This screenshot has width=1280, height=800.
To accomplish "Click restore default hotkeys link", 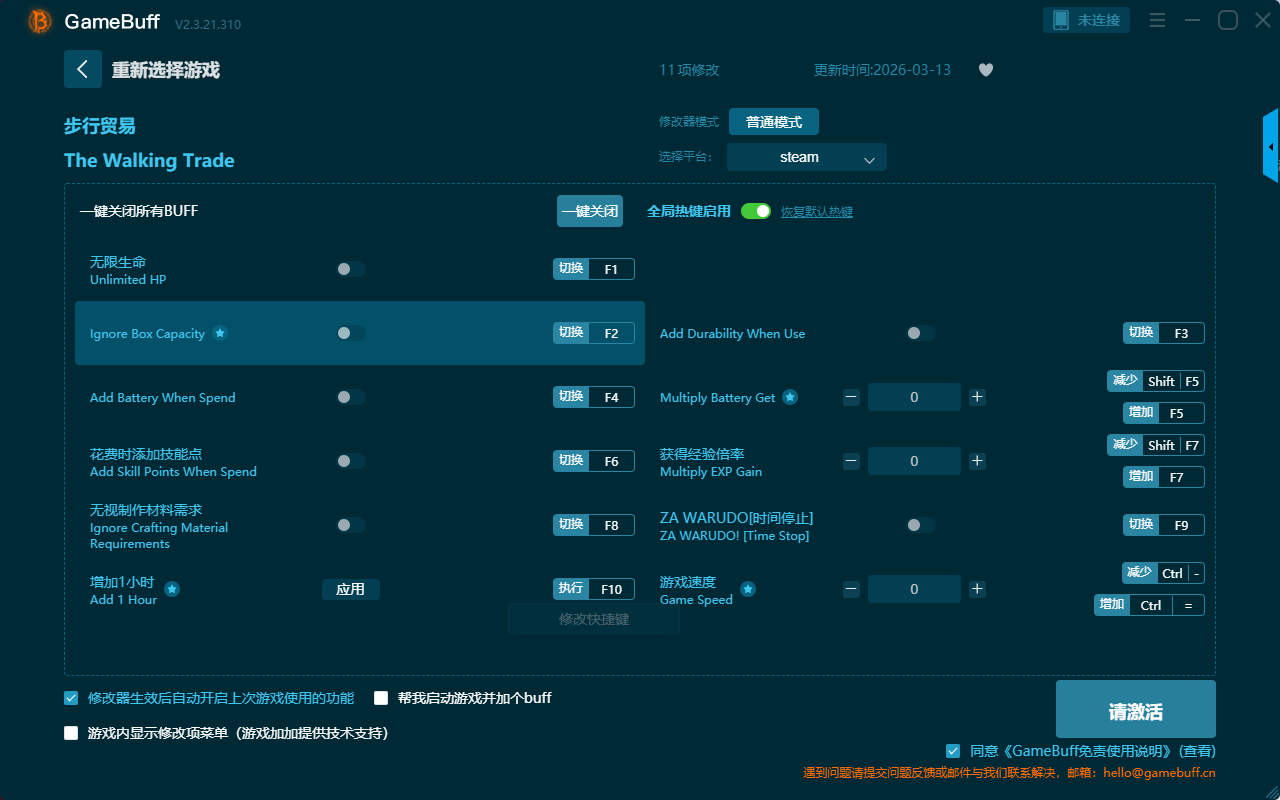I will (x=817, y=212).
